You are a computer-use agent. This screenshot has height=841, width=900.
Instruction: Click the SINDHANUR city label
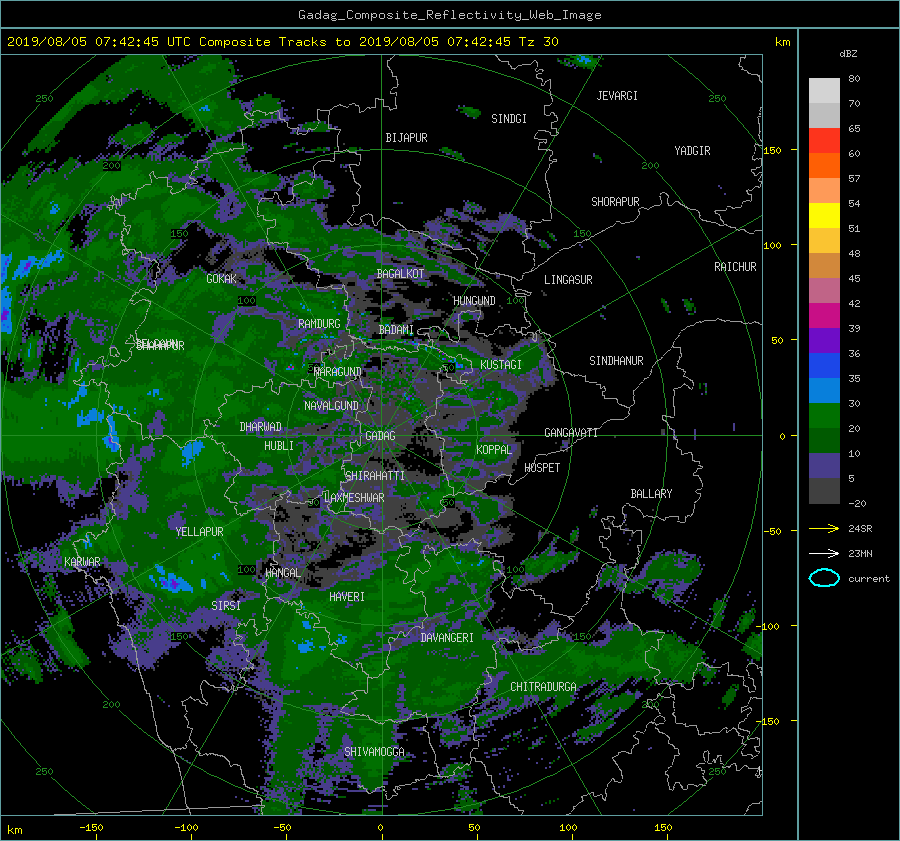[616, 361]
